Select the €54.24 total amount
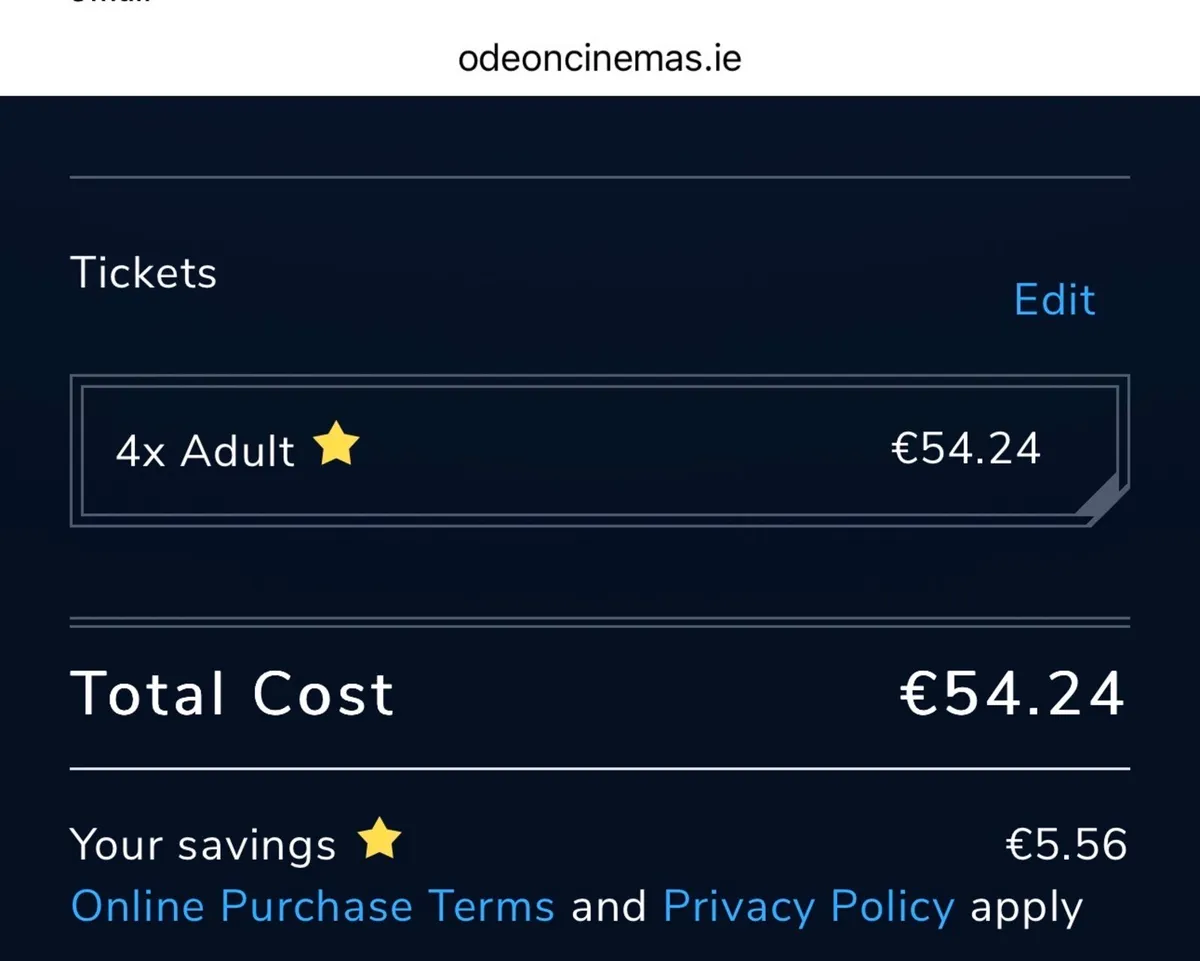1200x961 pixels. click(1012, 692)
